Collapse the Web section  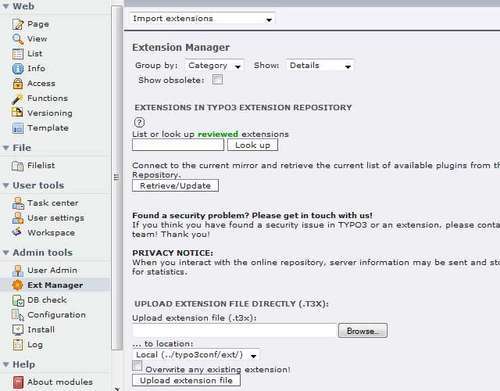pos(5,6)
